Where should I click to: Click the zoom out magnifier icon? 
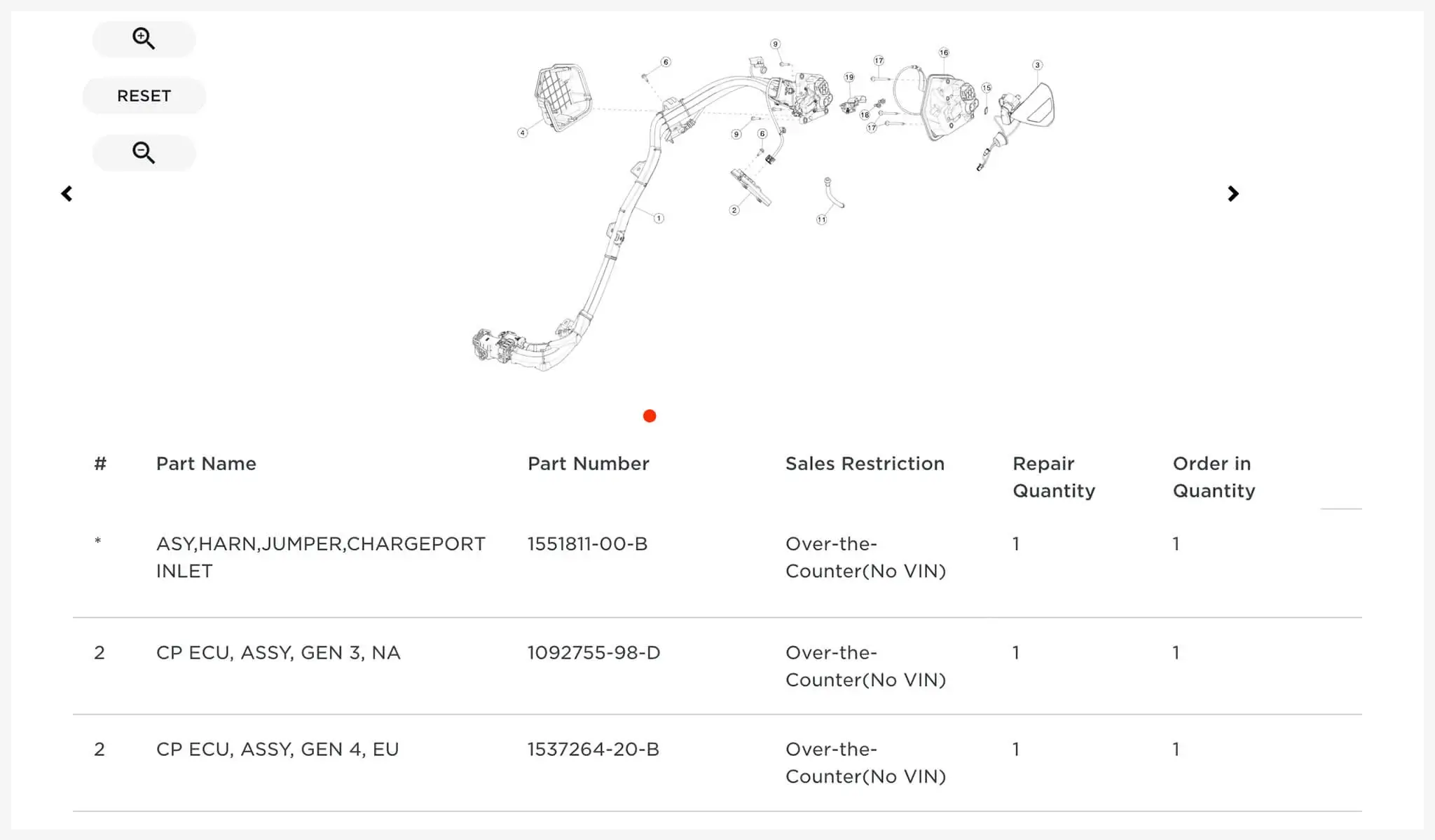point(144,152)
